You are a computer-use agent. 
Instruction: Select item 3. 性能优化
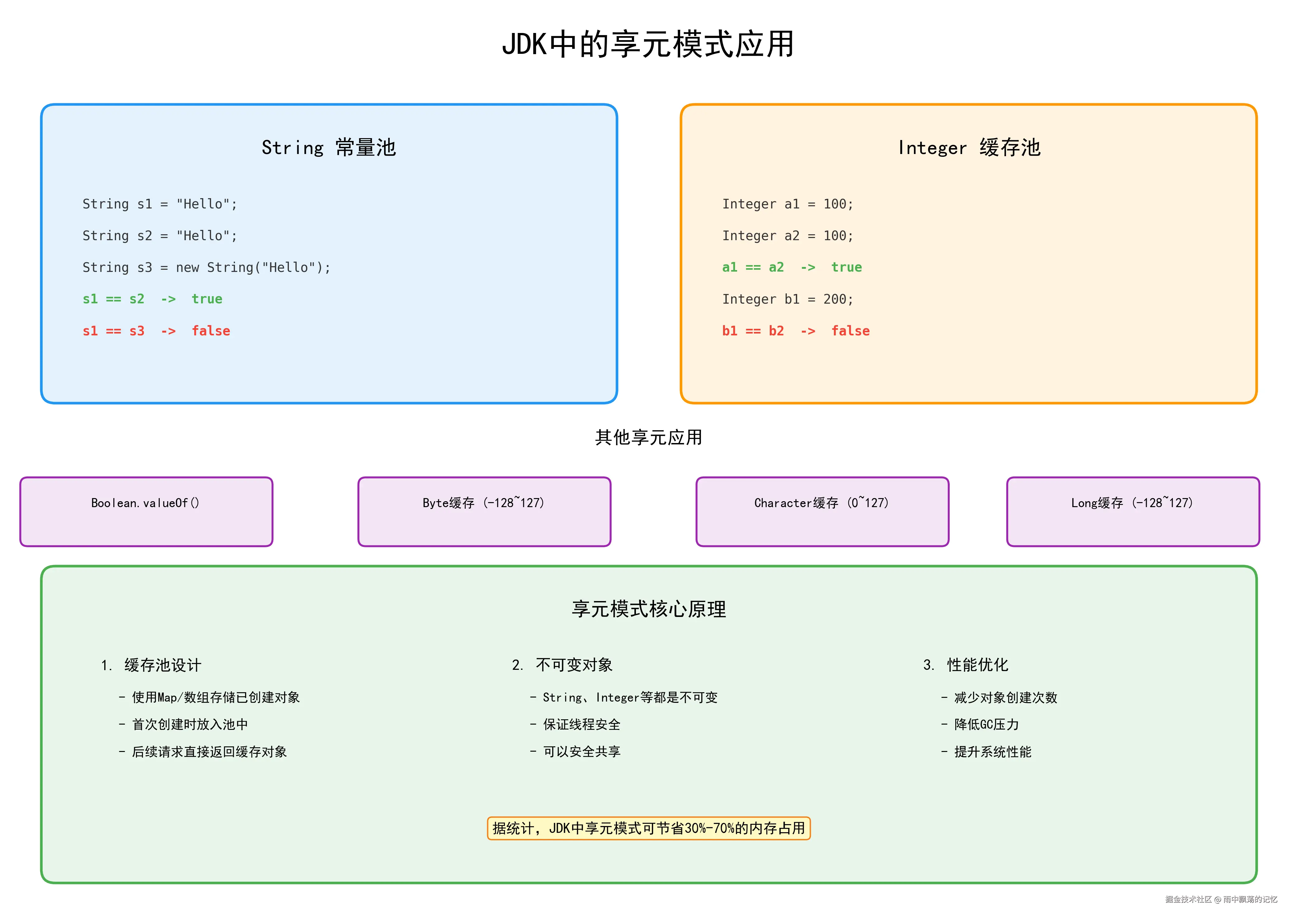pos(966,665)
